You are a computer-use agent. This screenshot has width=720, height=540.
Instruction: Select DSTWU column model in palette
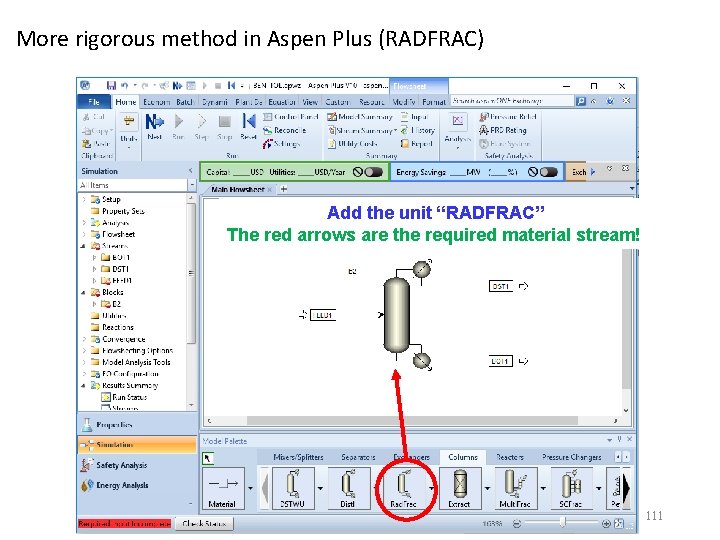click(293, 488)
